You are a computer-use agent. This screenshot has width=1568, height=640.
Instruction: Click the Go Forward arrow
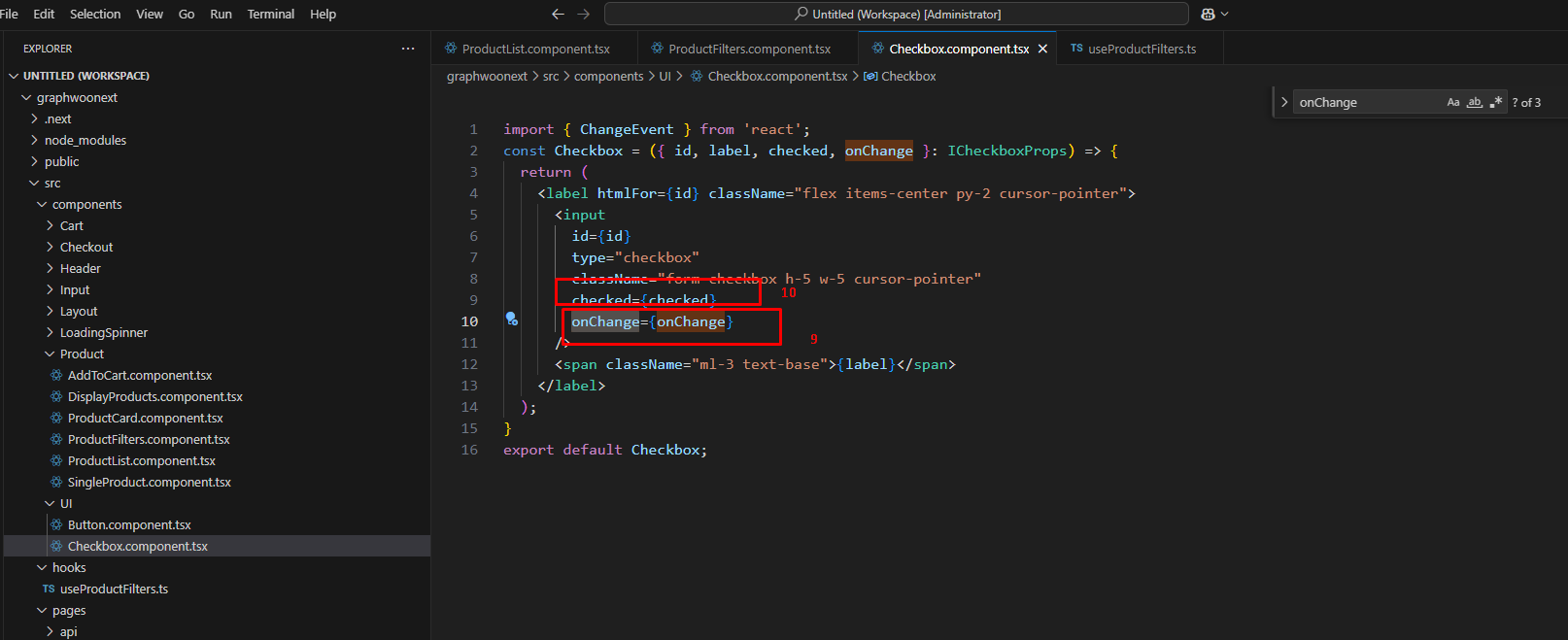pyautogui.click(x=583, y=14)
